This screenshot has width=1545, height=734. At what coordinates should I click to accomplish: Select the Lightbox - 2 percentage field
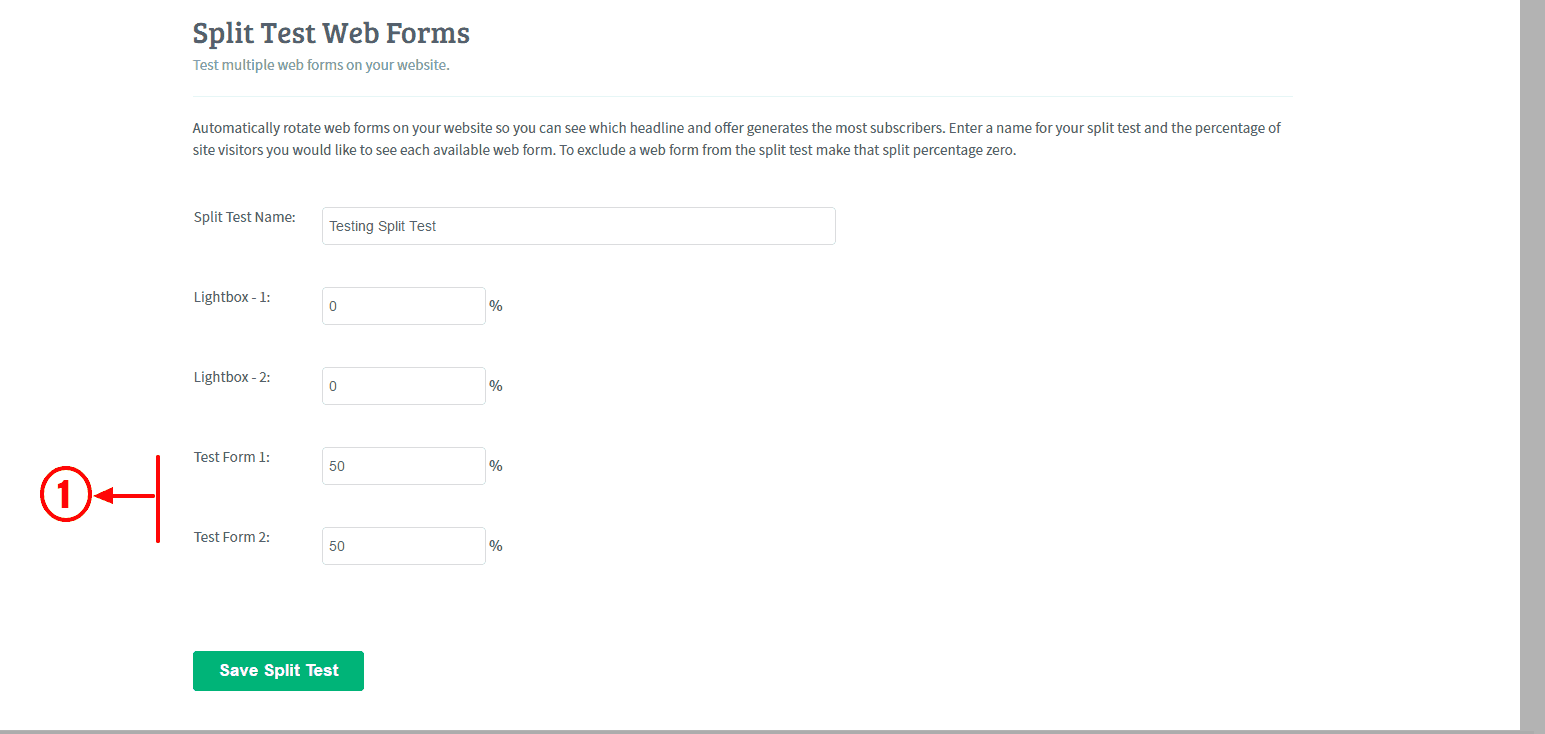(x=404, y=386)
